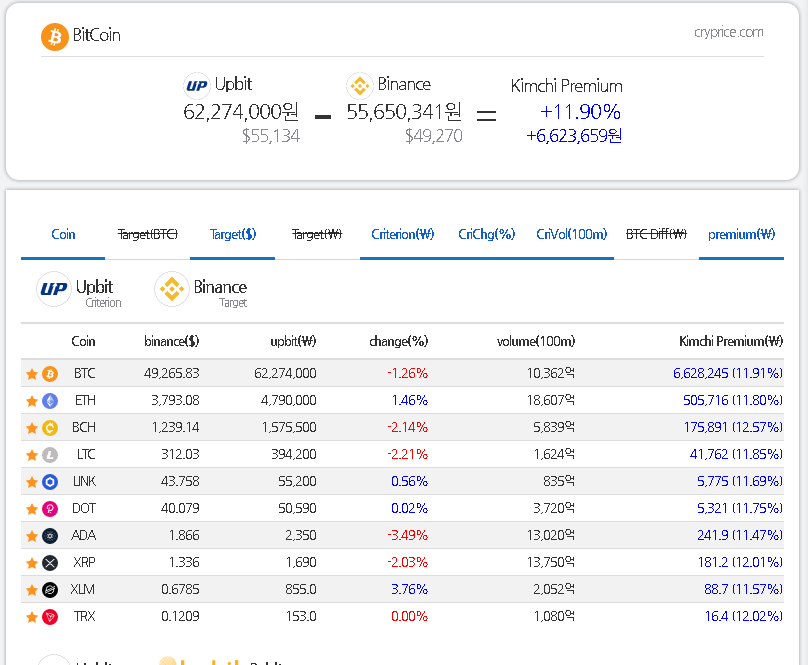
Task: Click the +6,623,659원 premium difference
Action: coord(574,136)
